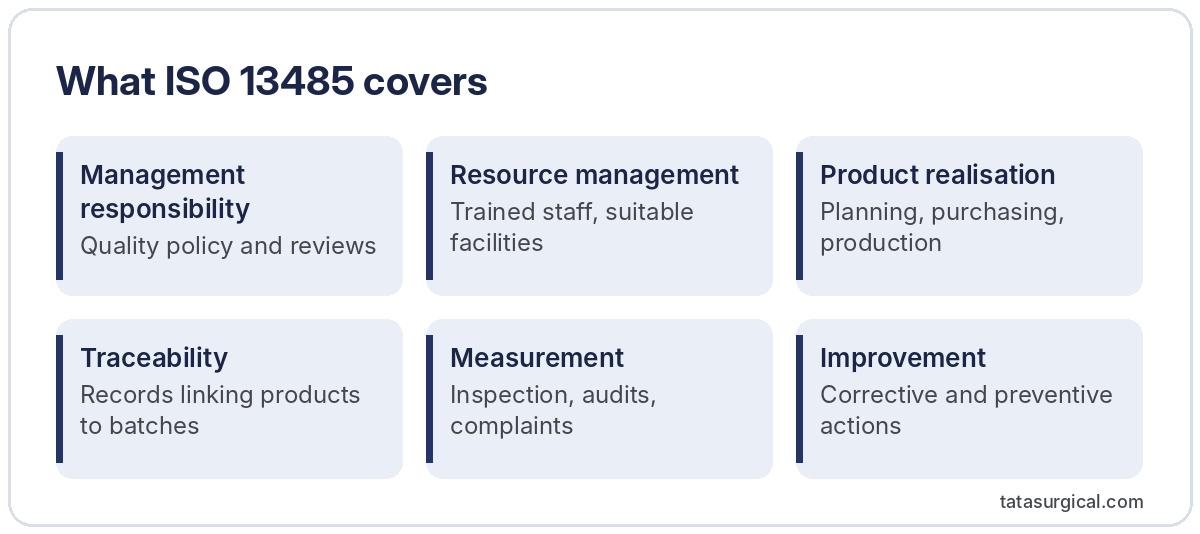Select the 'Management responsibility' card title

tap(165, 192)
